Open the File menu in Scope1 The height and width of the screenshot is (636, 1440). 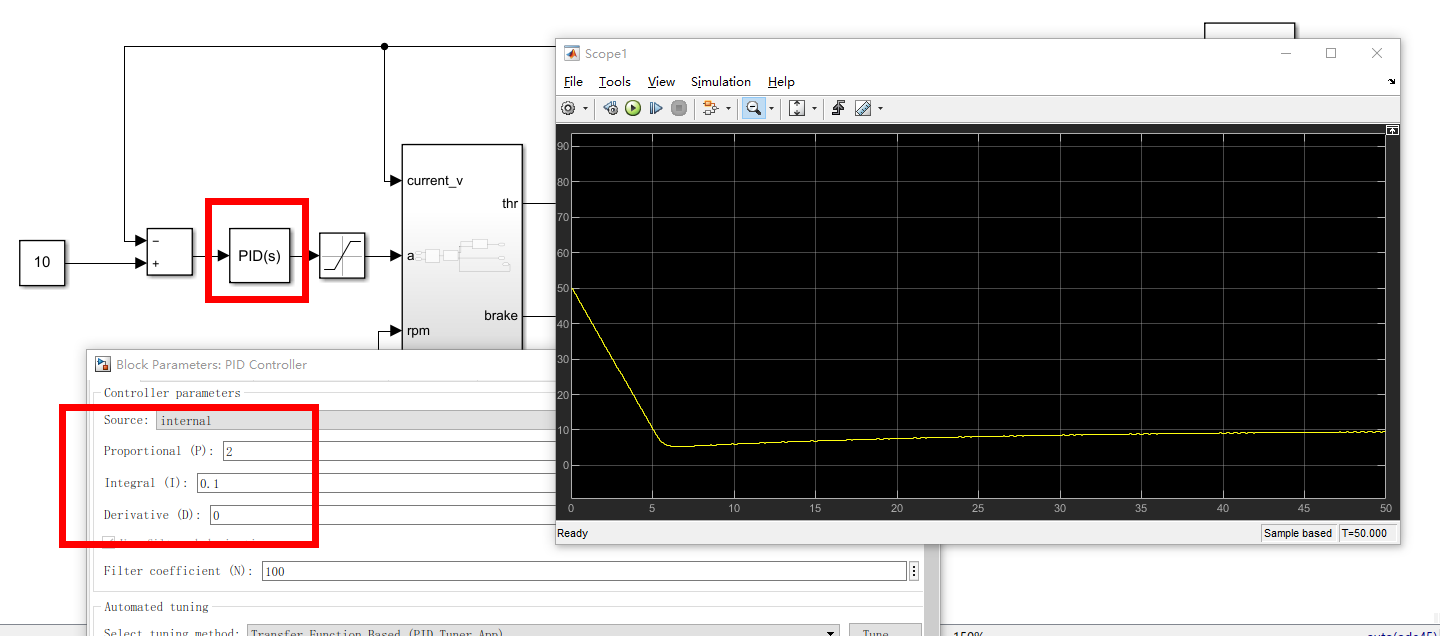[x=573, y=82]
